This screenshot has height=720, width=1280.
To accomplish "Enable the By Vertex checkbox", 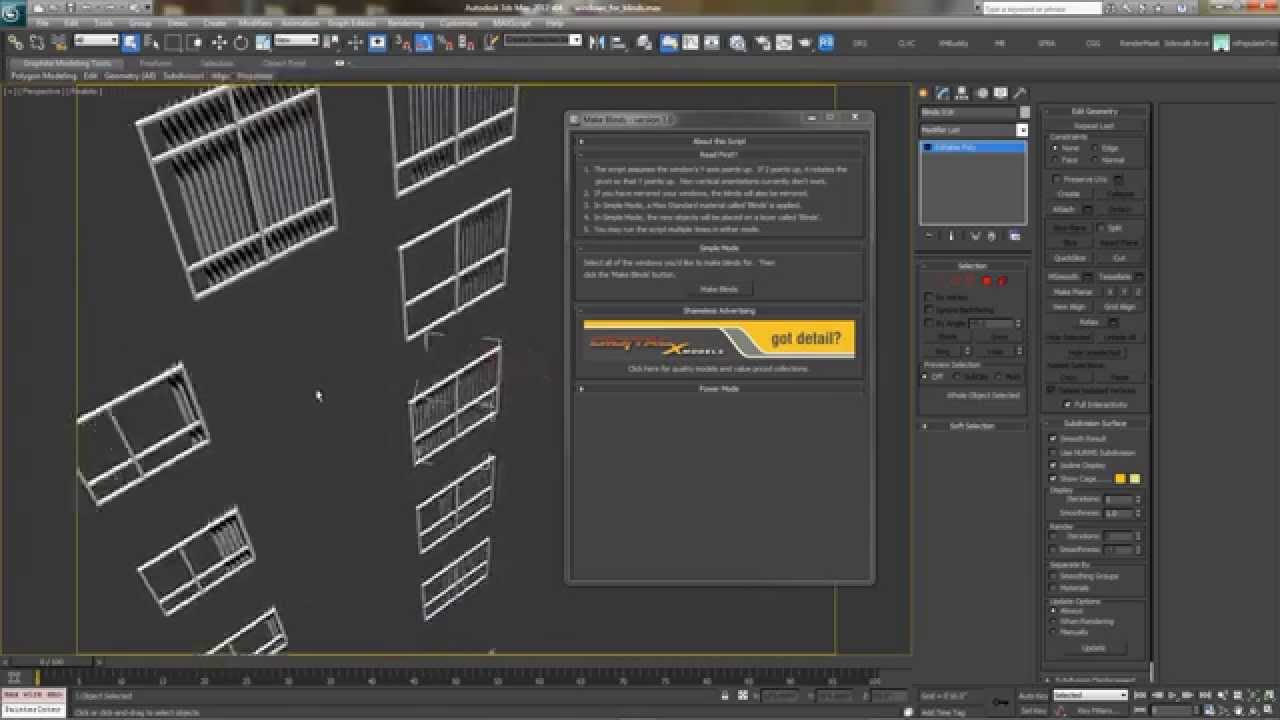I will (x=929, y=297).
